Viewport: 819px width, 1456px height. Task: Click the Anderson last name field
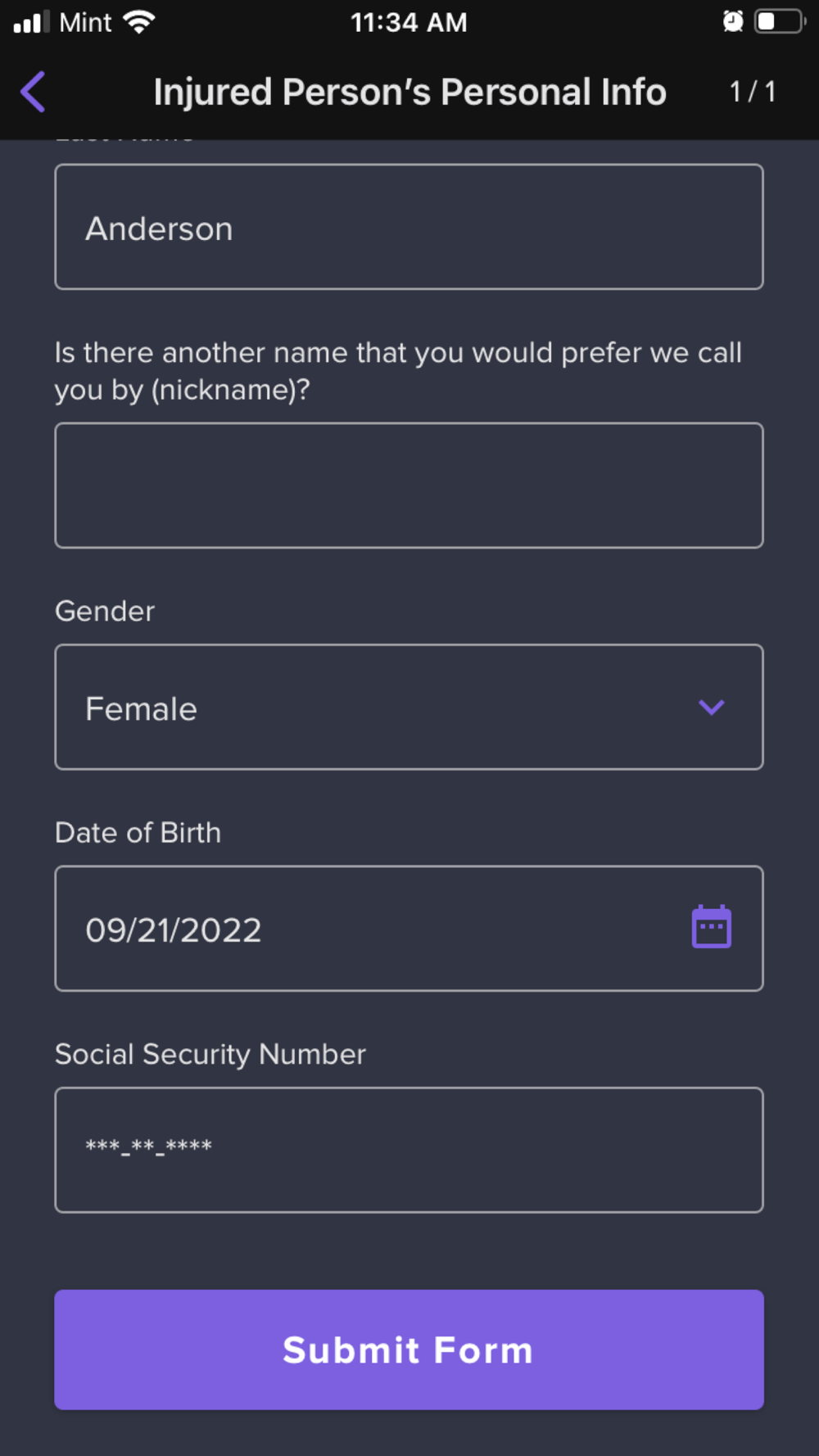tap(409, 227)
